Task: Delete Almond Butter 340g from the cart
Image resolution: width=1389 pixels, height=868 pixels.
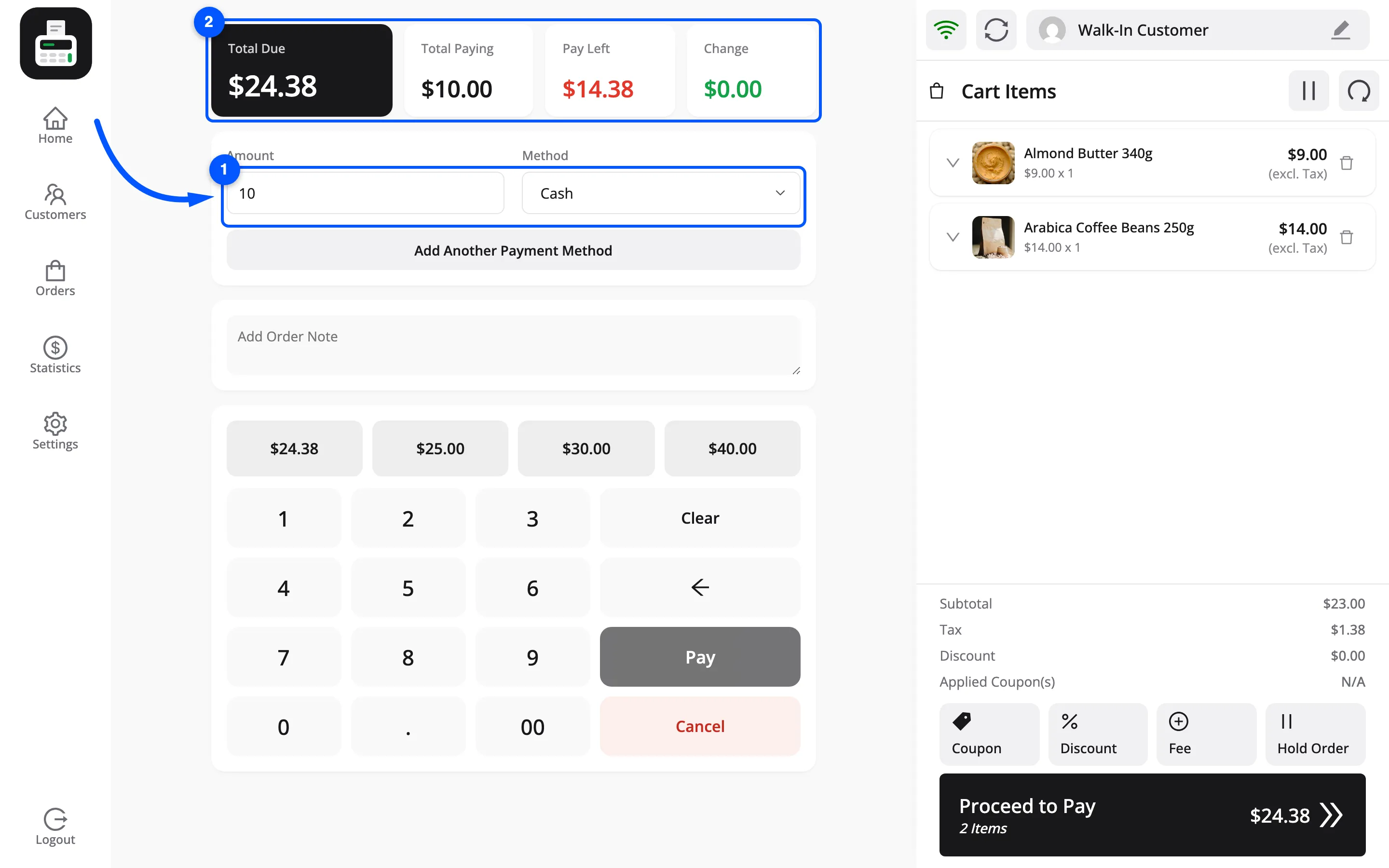Action: (x=1347, y=163)
